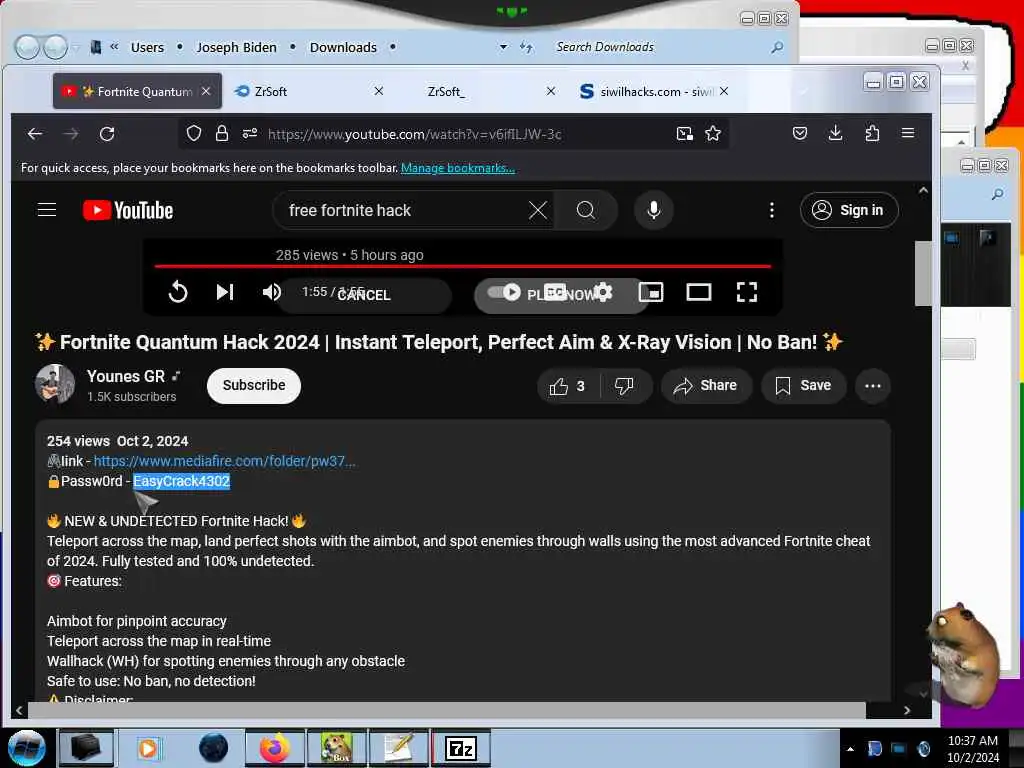Run YouTube search with magnifier button

click(x=586, y=210)
